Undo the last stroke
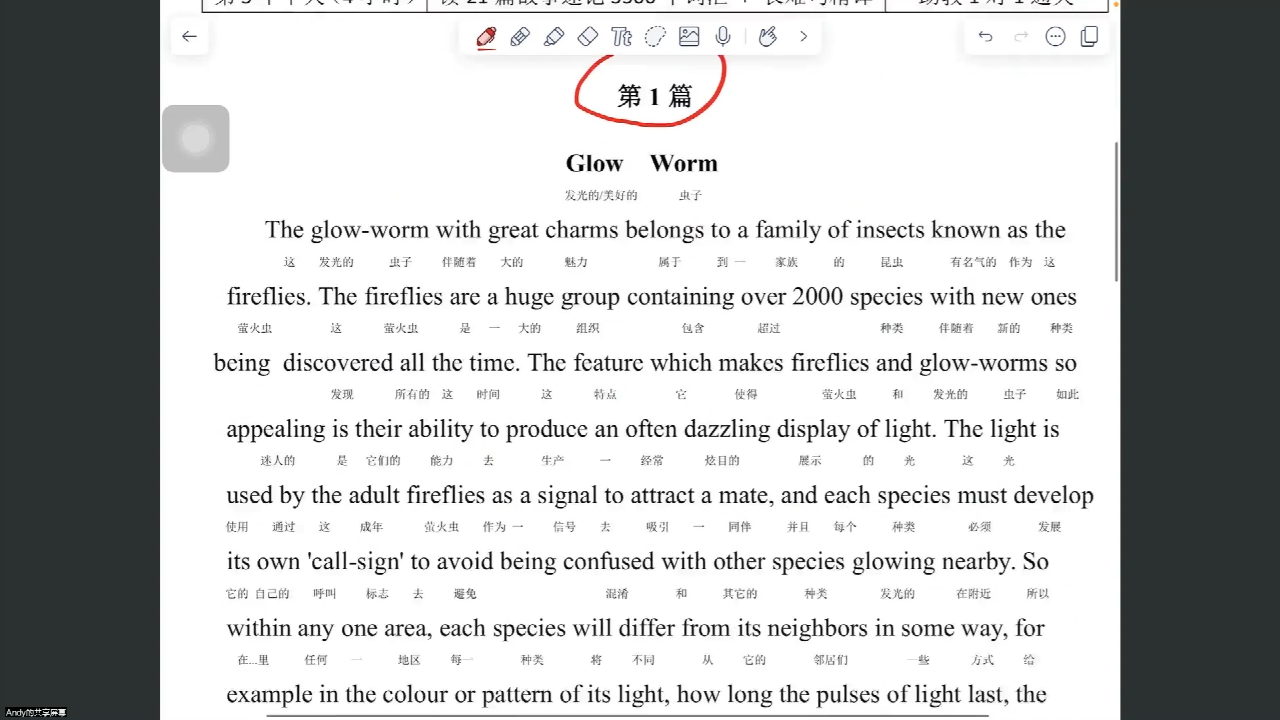 click(986, 37)
